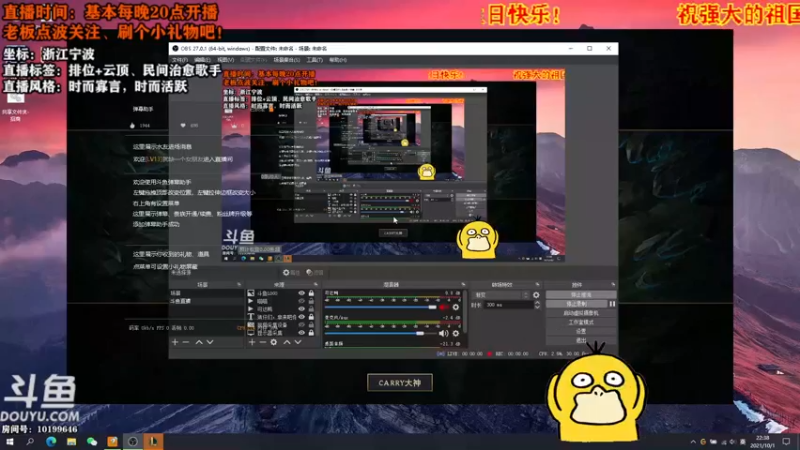Click the 停止录制 stop recording button

(577, 304)
